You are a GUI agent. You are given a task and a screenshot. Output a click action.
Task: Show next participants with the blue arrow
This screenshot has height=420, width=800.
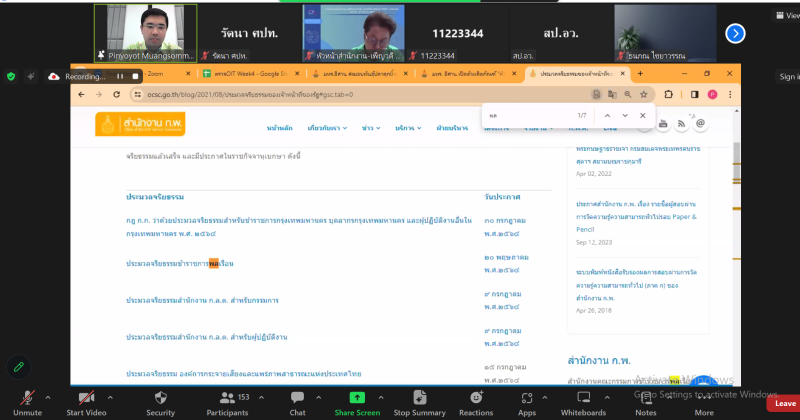click(x=735, y=34)
